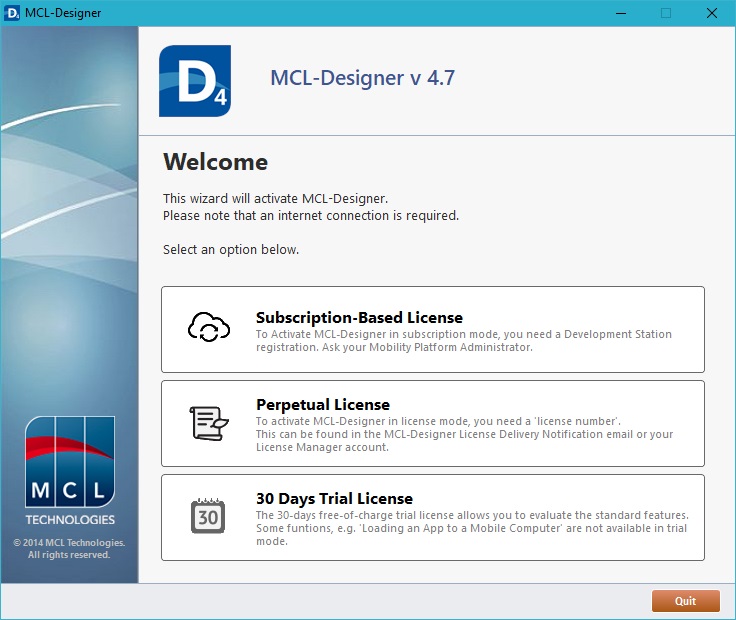Click the license scroll icon for Perpetual License
Viewport: 736px width, 620px height.
pos(209,423)
